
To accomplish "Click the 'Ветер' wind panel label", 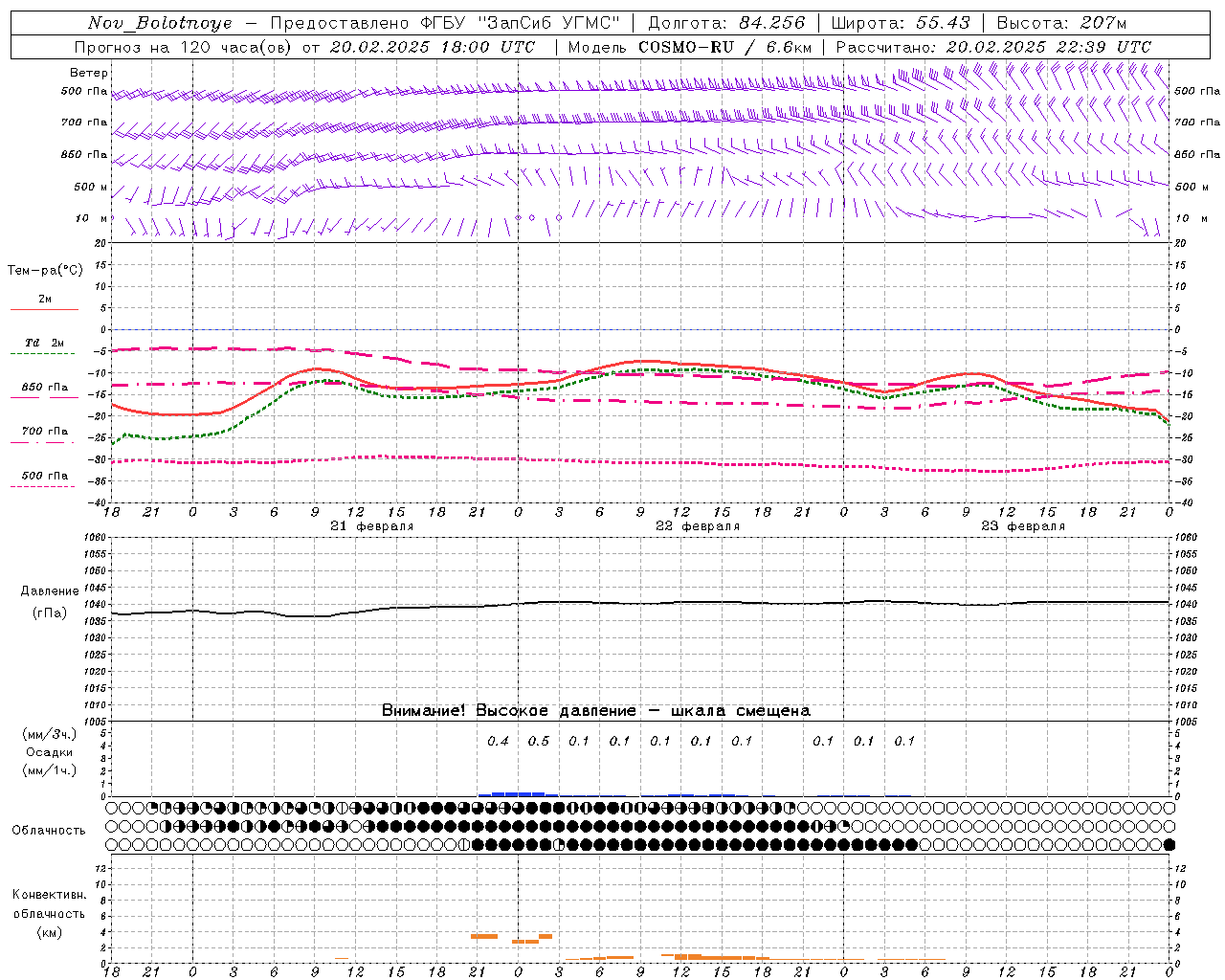I will coord(89,73).
